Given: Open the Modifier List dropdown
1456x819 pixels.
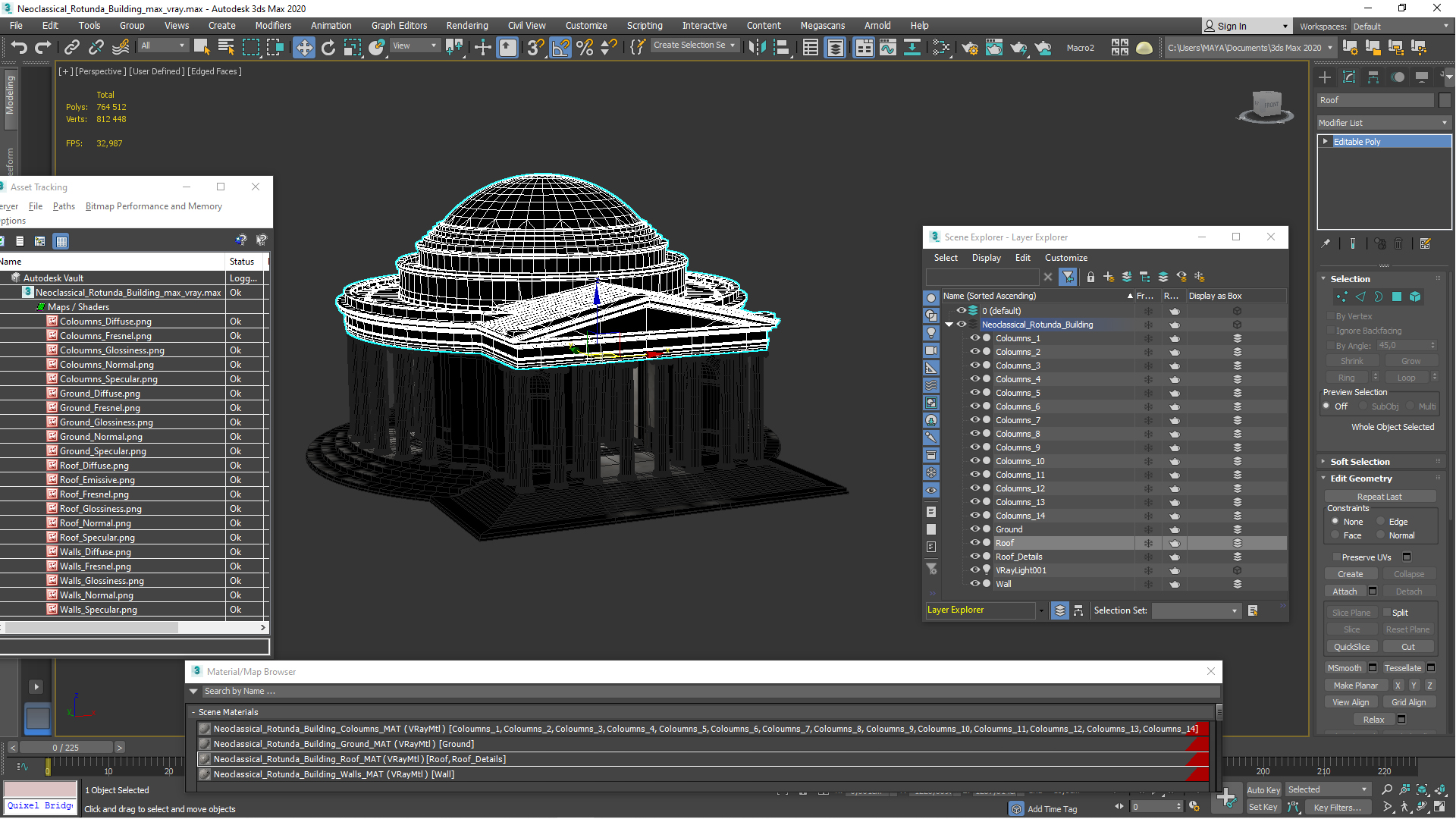Looking at the screenshot, I should click(x=1384, y=123).
